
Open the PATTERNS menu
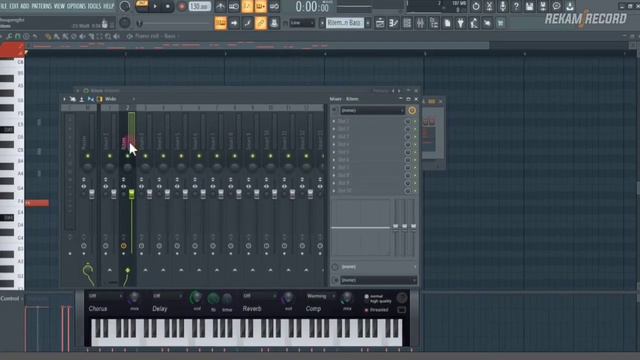pos(41,6)
